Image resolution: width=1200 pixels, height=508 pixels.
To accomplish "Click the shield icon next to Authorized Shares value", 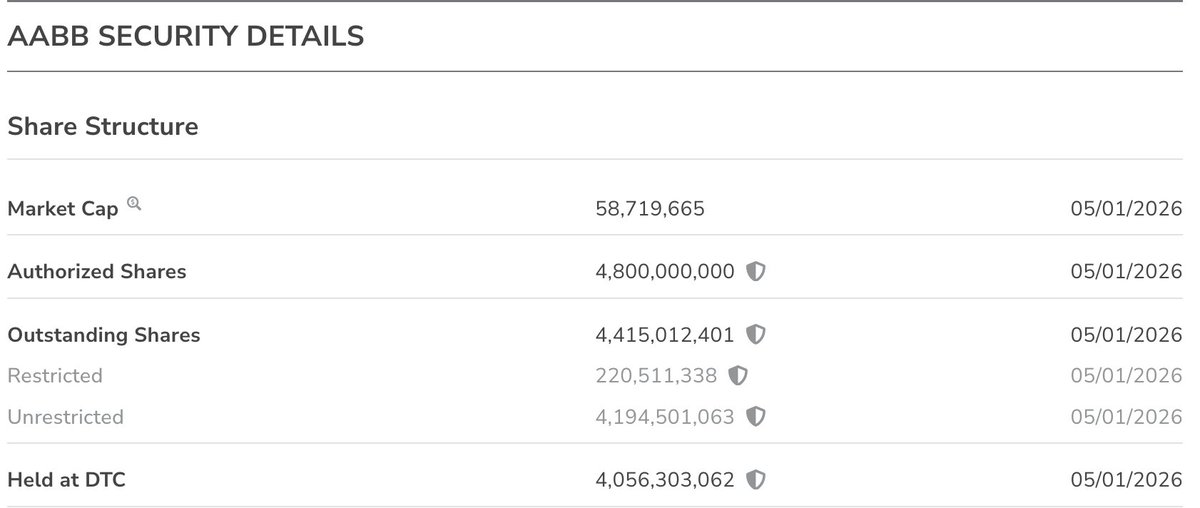I will click(x=757, y=271).
